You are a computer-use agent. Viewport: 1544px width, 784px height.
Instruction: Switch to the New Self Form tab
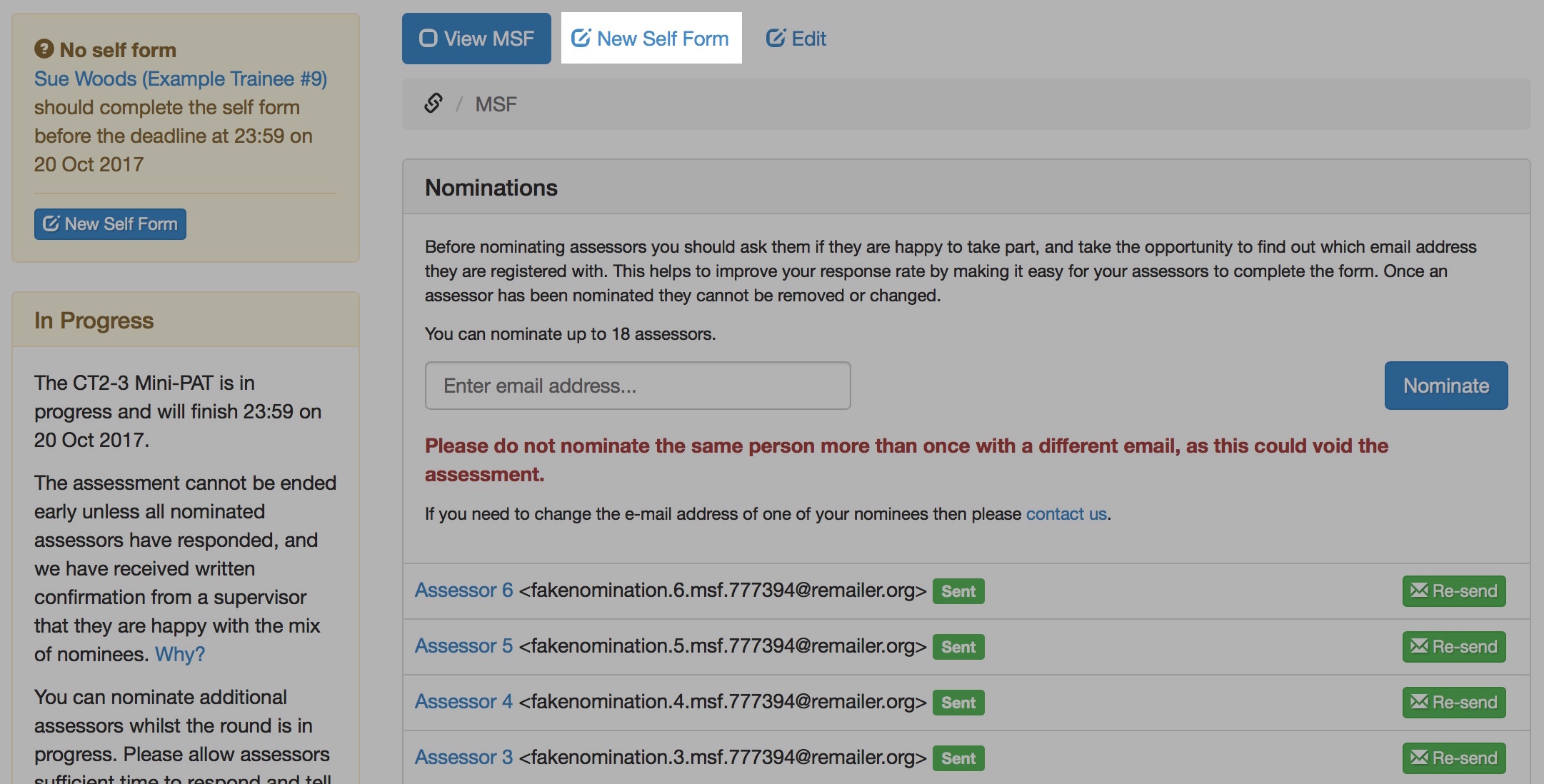tap(651, 39)
